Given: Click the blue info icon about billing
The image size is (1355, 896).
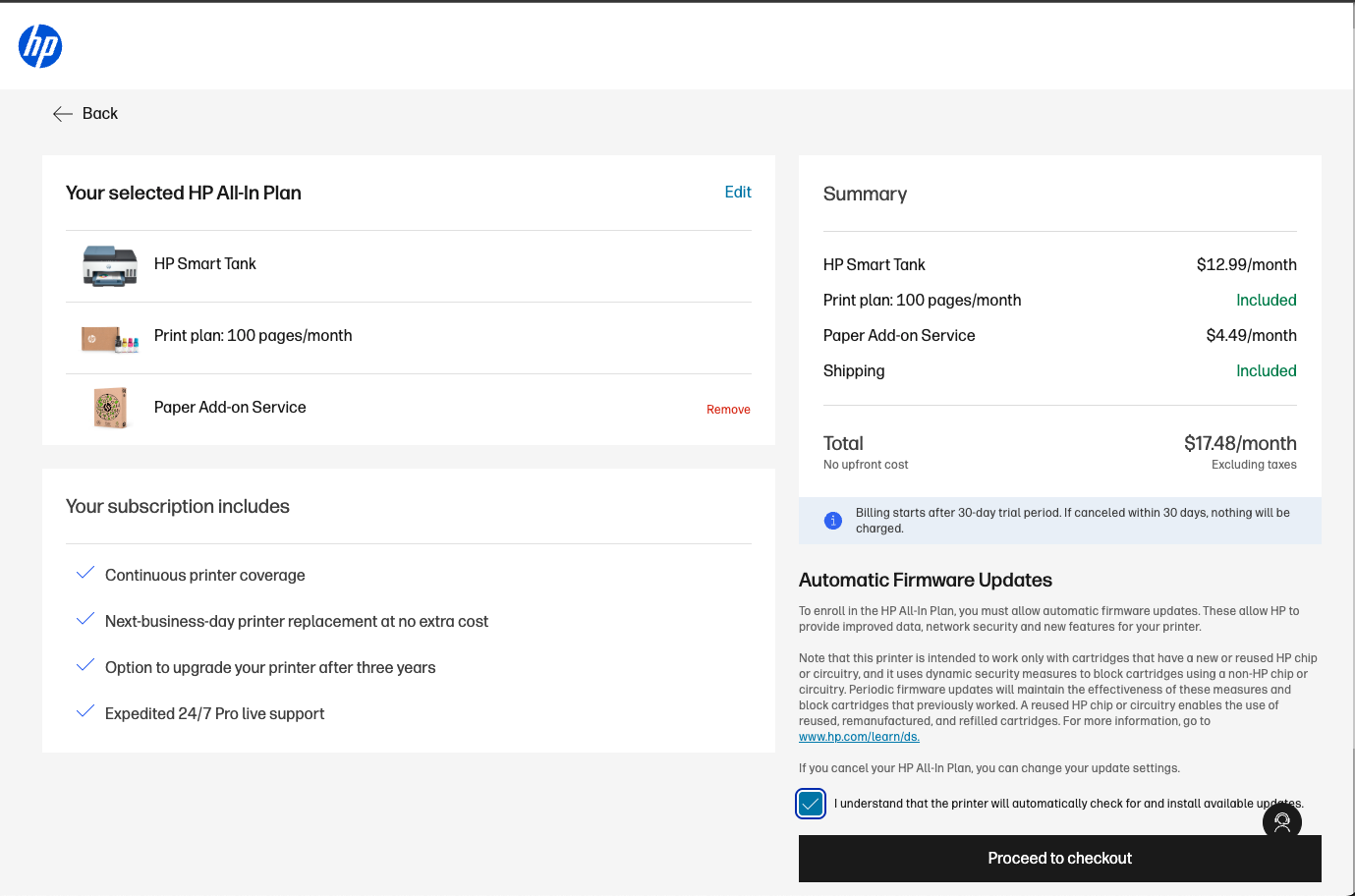Looking at the screenshot, I should (x=832, y=520).
